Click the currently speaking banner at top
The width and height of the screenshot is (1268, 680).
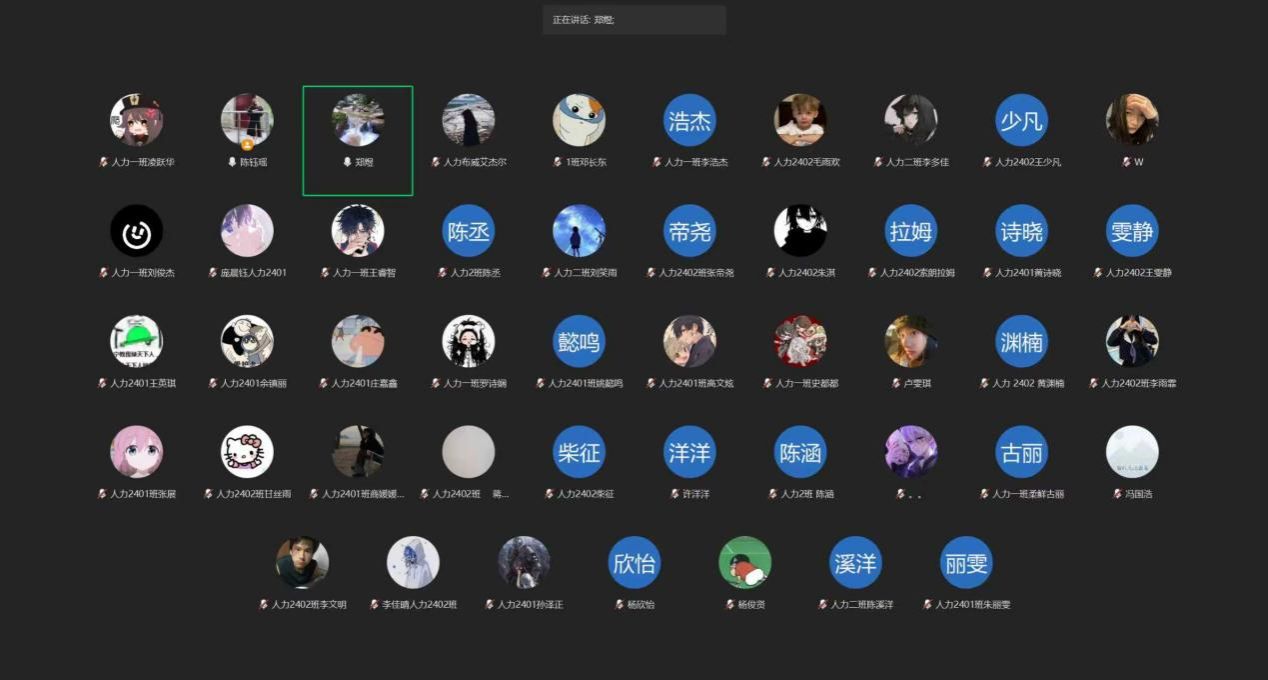(x=634, y=20)
